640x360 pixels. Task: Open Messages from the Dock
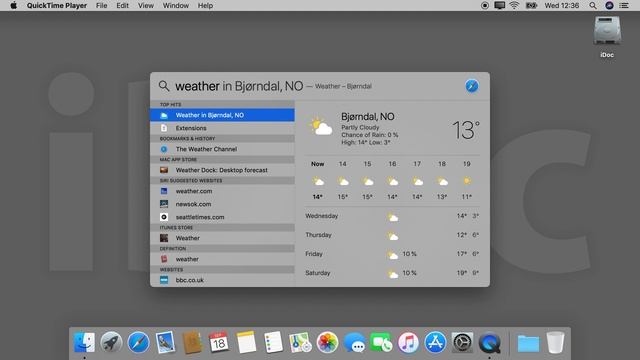click(354, 342)
